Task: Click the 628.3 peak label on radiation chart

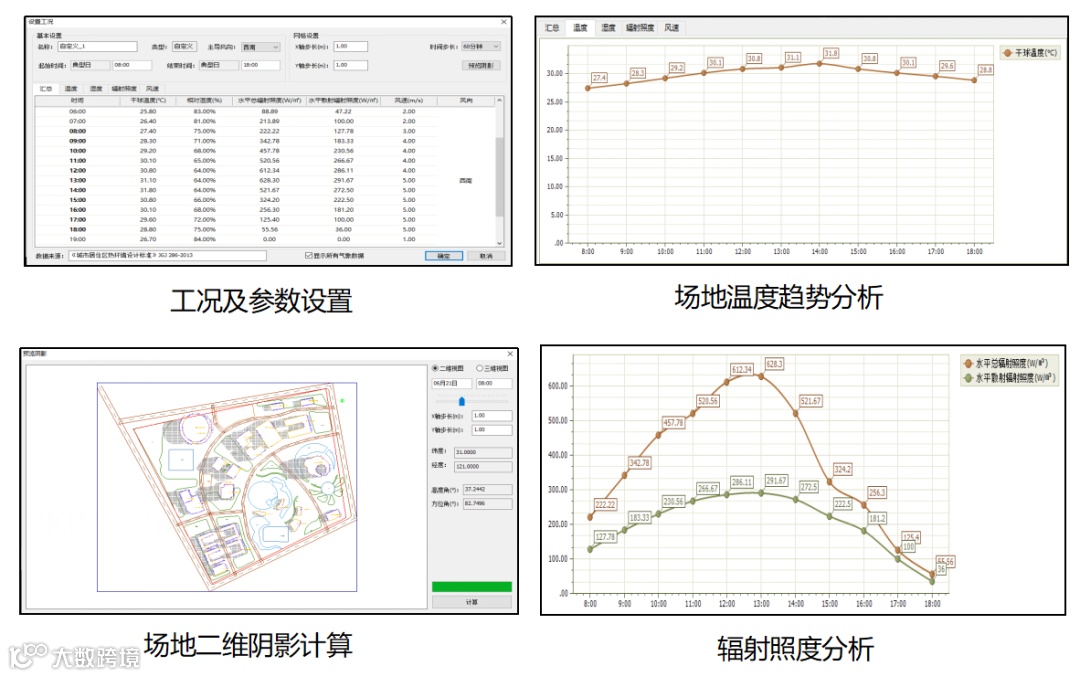Action: [x=774, y=364]
